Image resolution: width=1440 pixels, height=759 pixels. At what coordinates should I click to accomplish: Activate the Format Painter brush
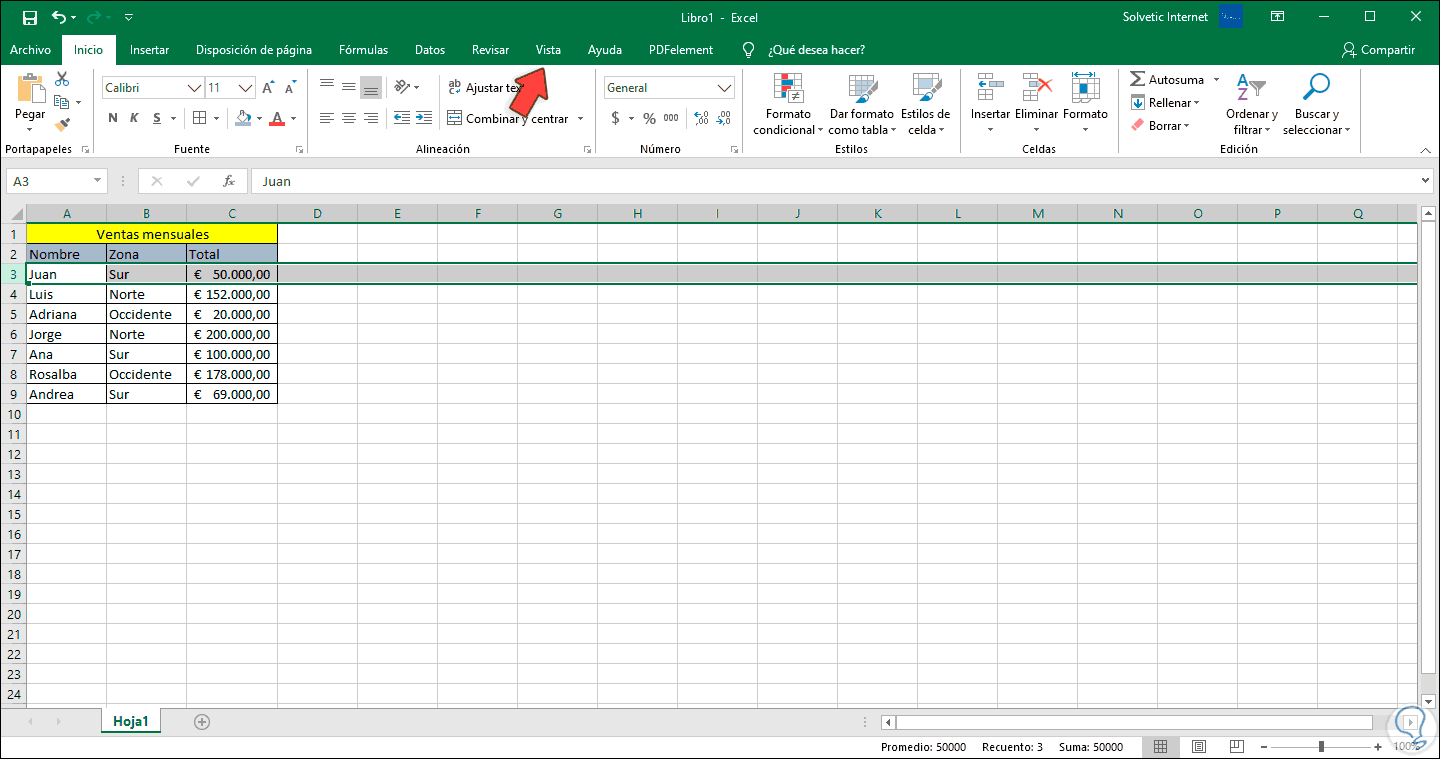(62, 125)
